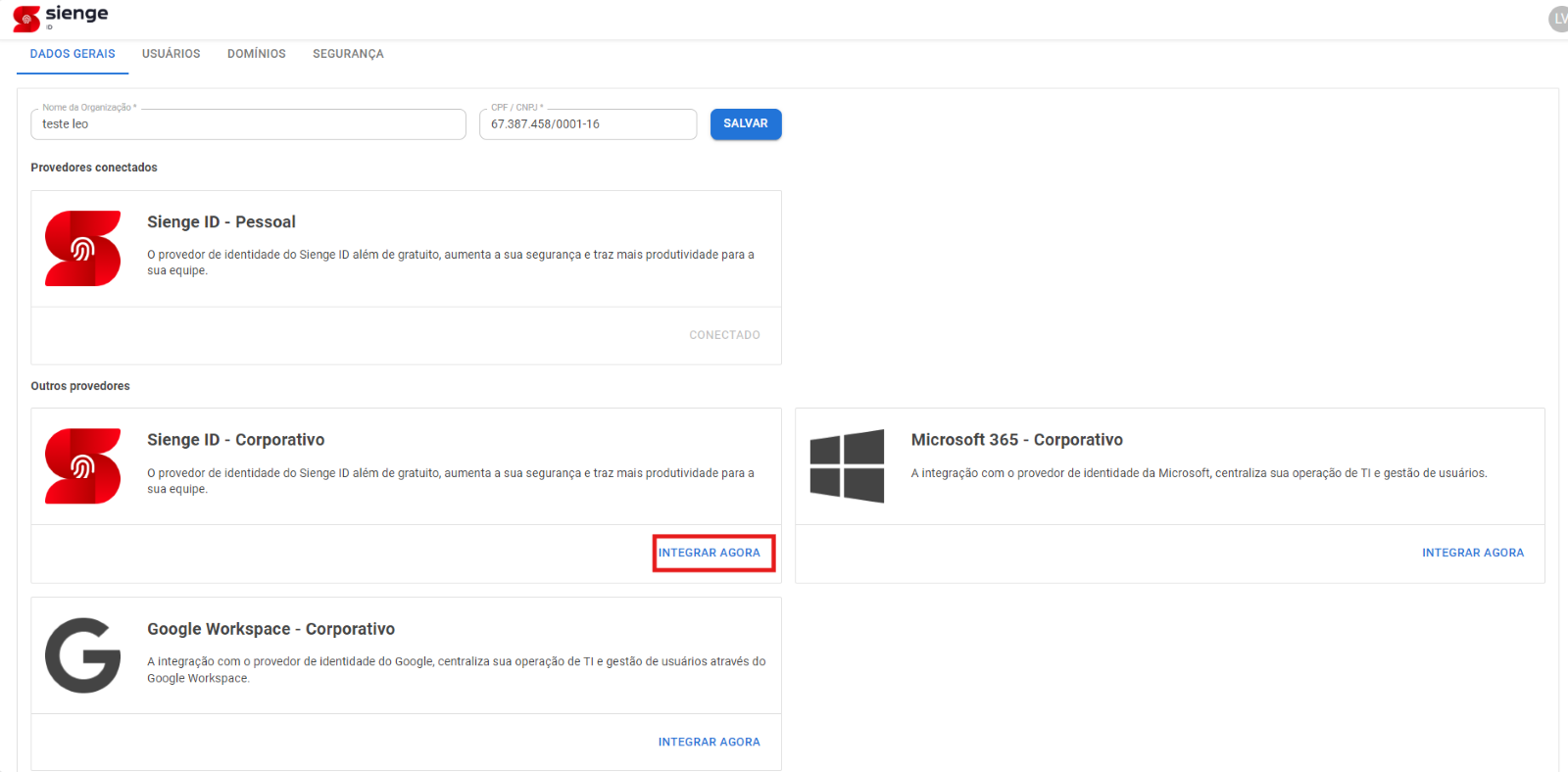1568x772 pixels.
Task: Click the Sienge logo in header
Action: tap(61, 17)
